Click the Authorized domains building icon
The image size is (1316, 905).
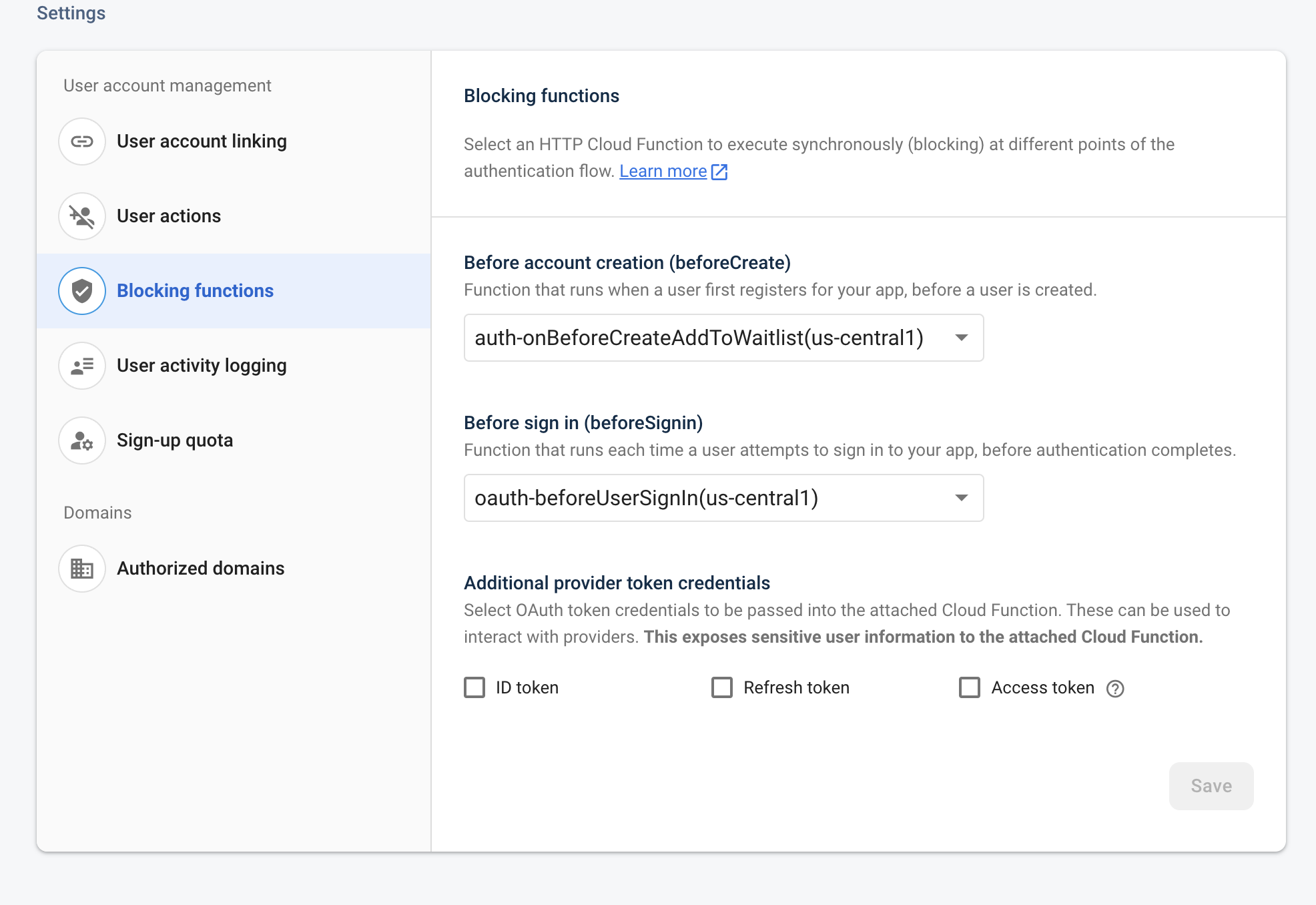[81, 568]
